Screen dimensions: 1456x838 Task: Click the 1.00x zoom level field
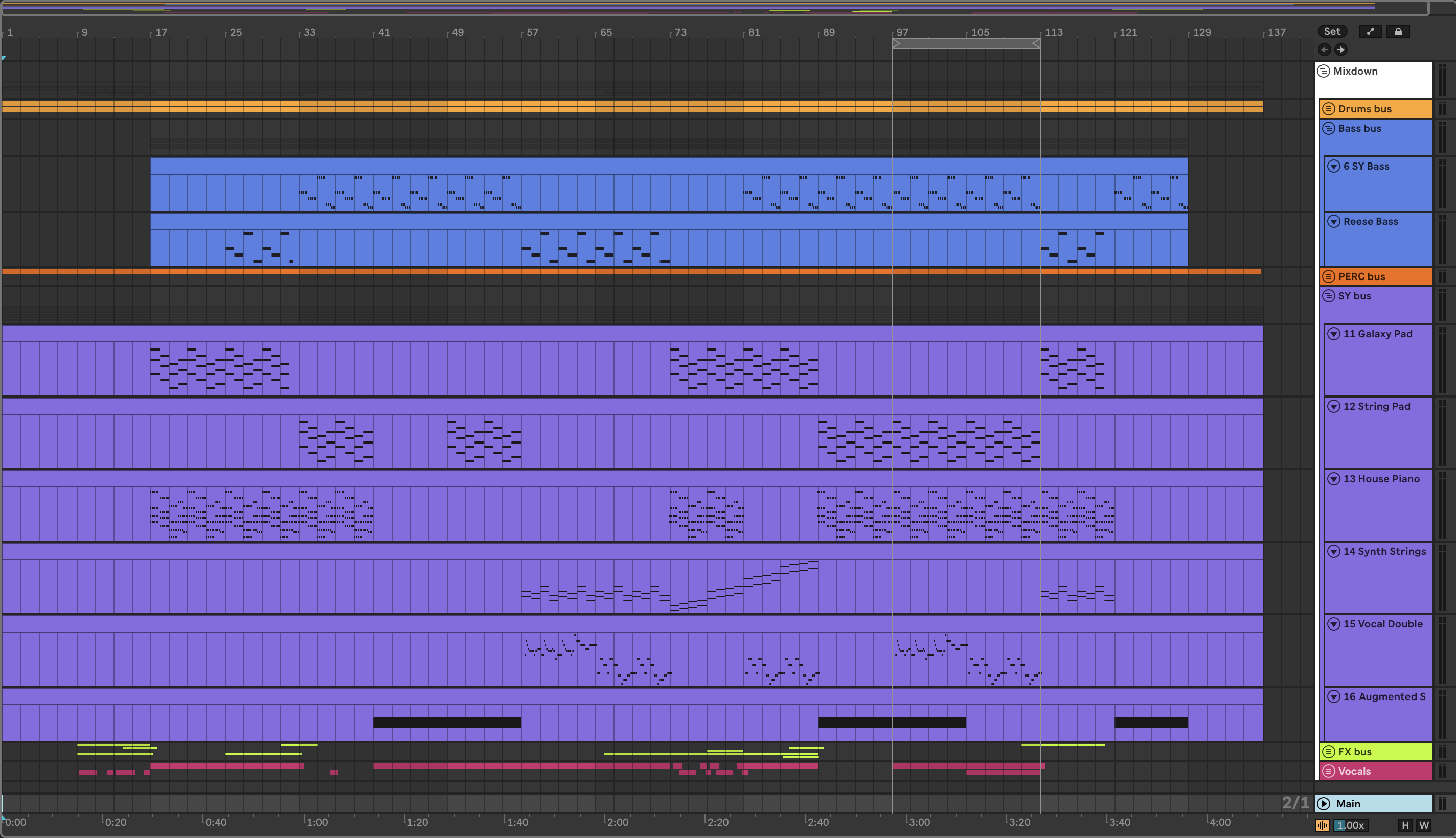click(1350, 825)
